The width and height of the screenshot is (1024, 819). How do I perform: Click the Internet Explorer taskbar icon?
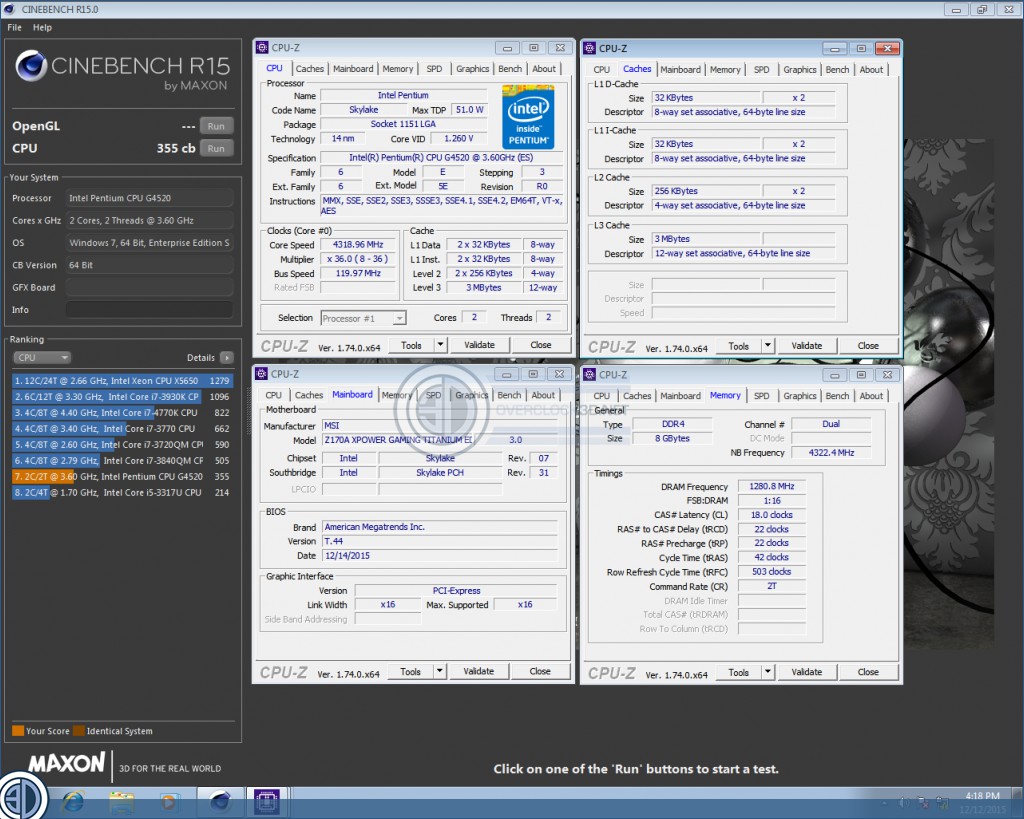[x=73, y=802]
